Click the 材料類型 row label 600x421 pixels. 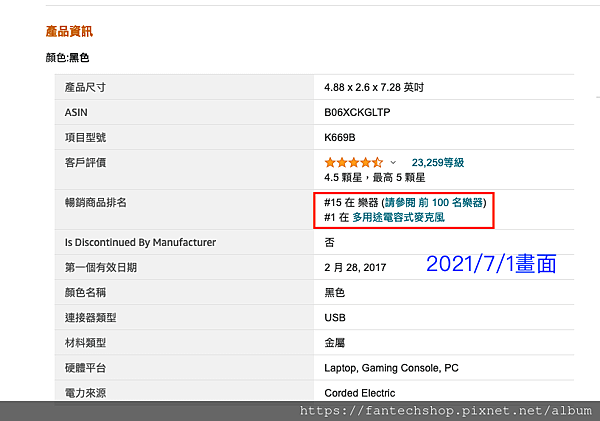click(x=85, y=343)
